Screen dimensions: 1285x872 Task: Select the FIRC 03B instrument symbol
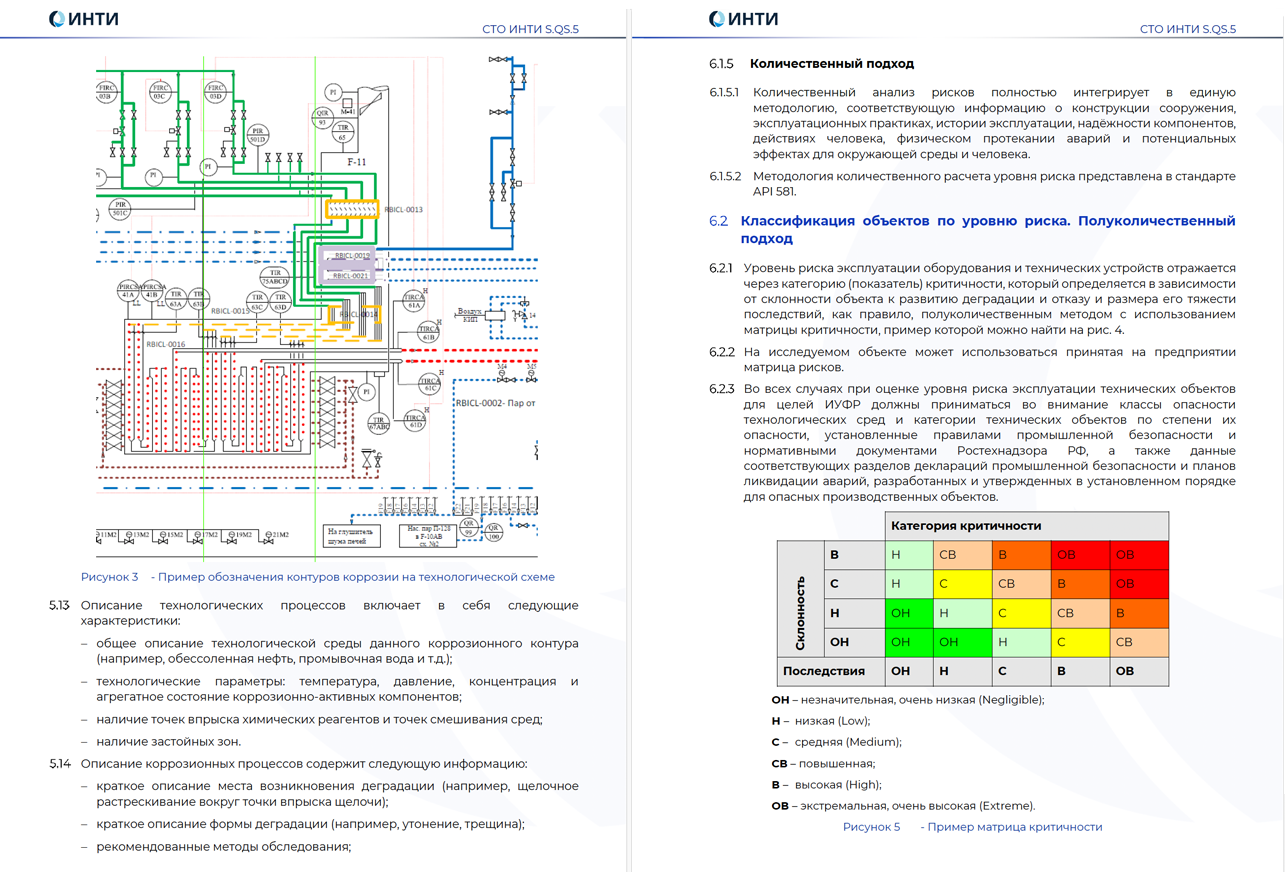(x=106, y=93)
